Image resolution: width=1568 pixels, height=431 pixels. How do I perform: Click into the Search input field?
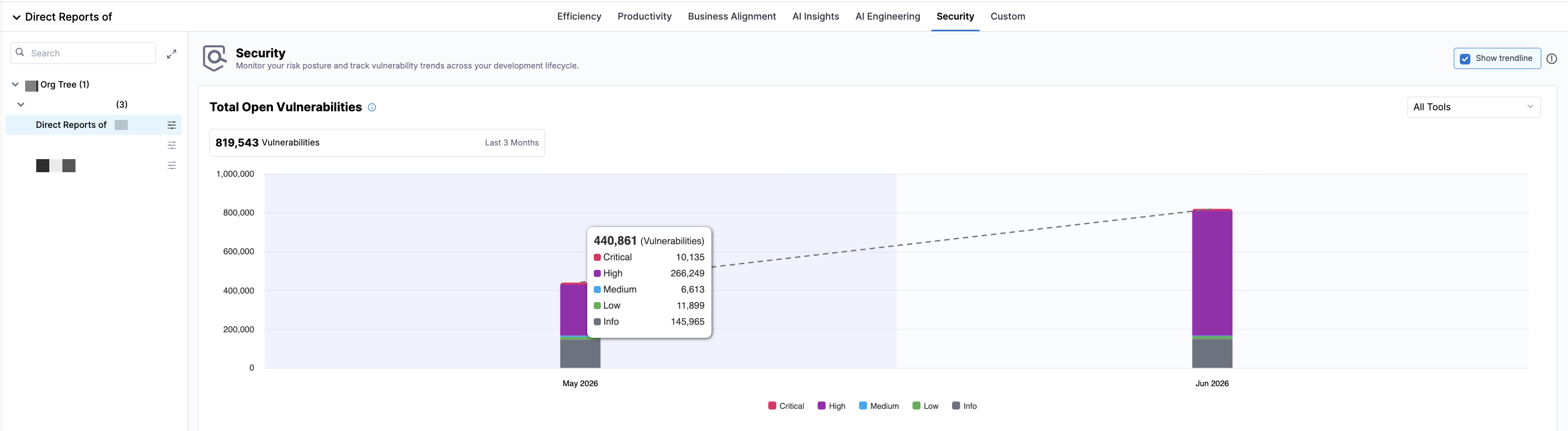pos(84,53)
